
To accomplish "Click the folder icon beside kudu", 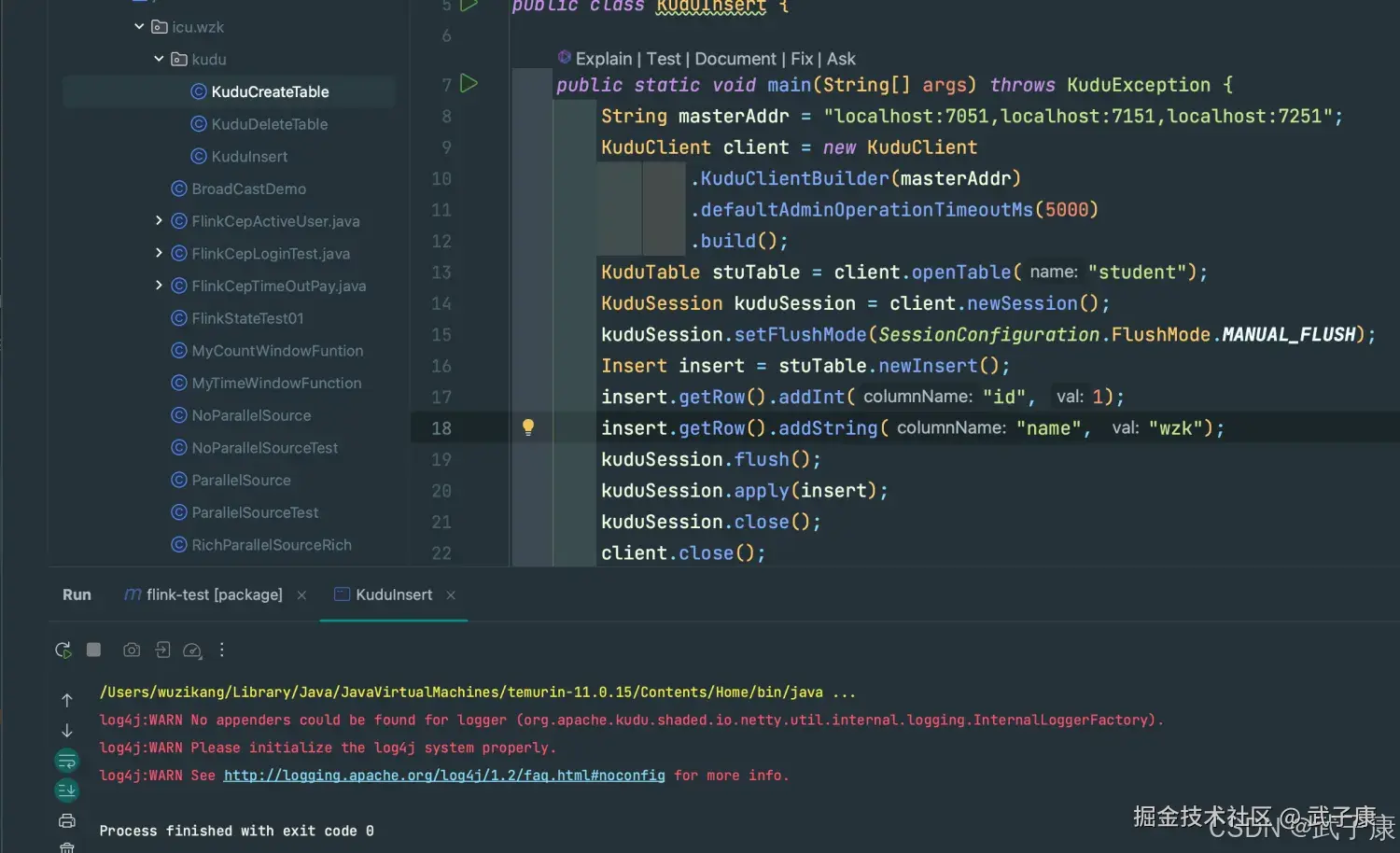I will (x=179, y=59).
